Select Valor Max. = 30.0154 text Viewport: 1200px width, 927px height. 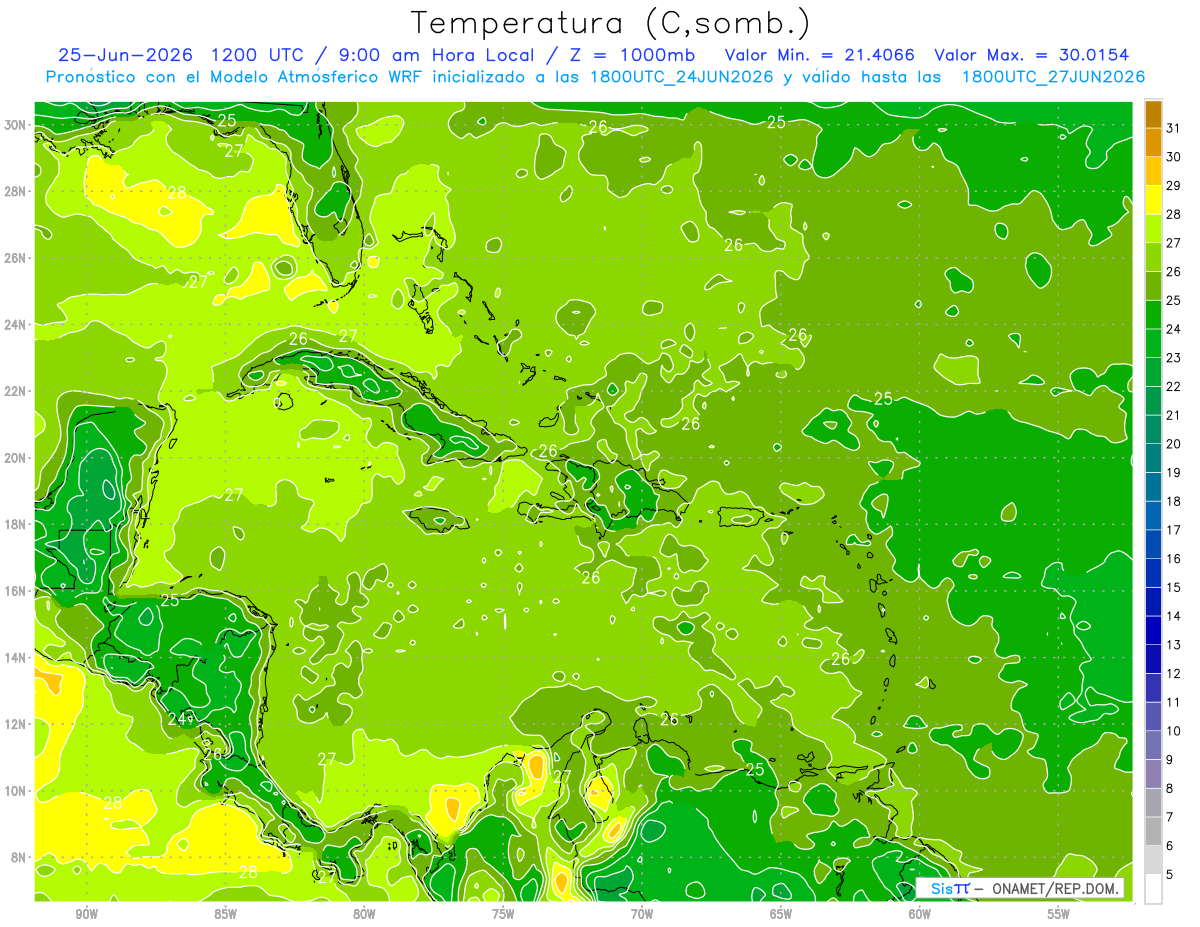tap(1032, 55)
